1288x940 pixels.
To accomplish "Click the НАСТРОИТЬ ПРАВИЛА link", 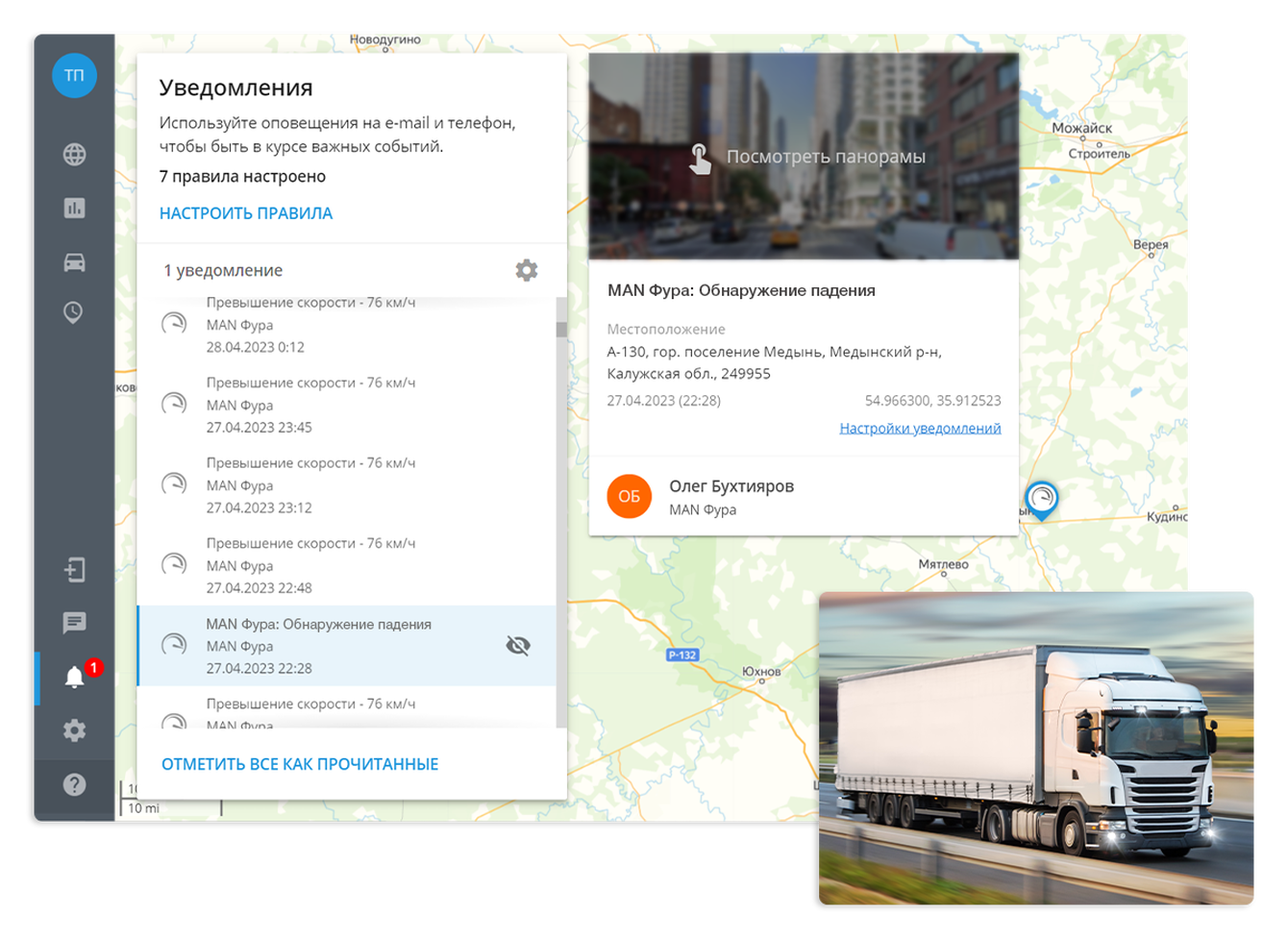I will [x=246, y=213].
